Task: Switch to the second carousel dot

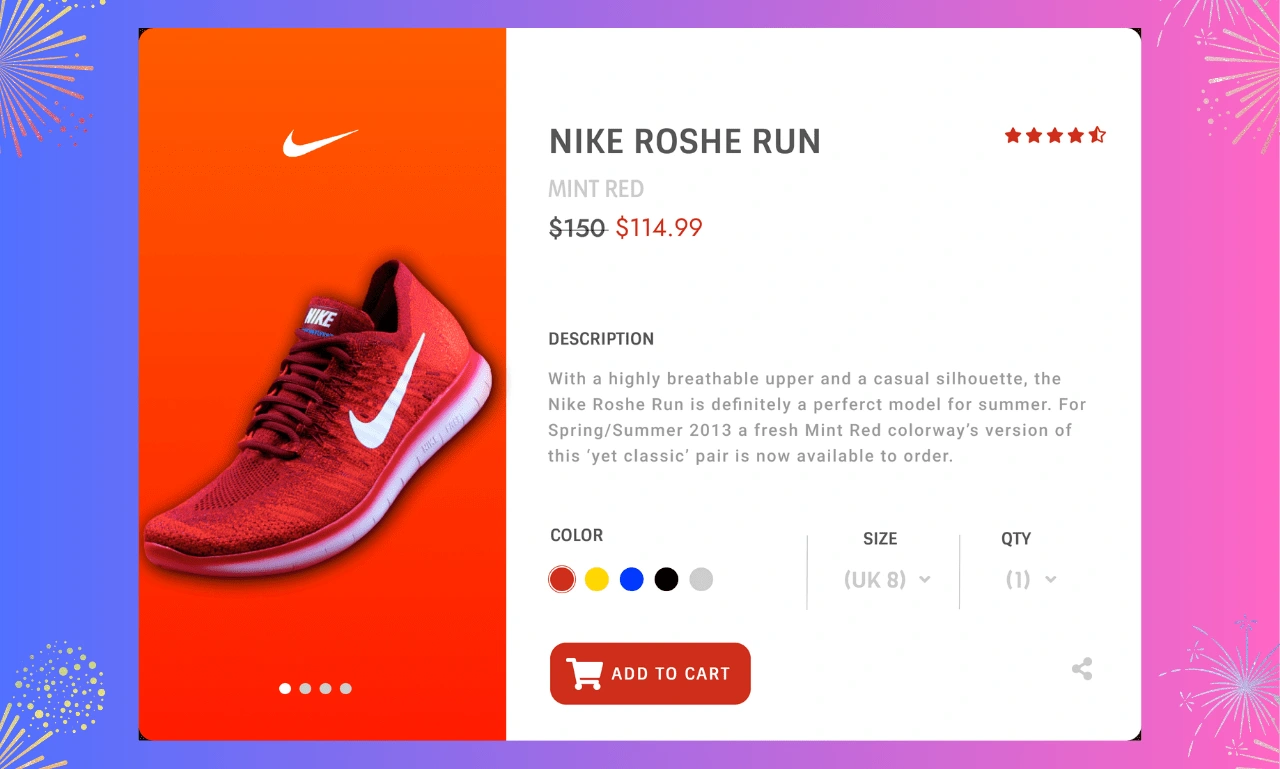Action: [x=305, y=688]
